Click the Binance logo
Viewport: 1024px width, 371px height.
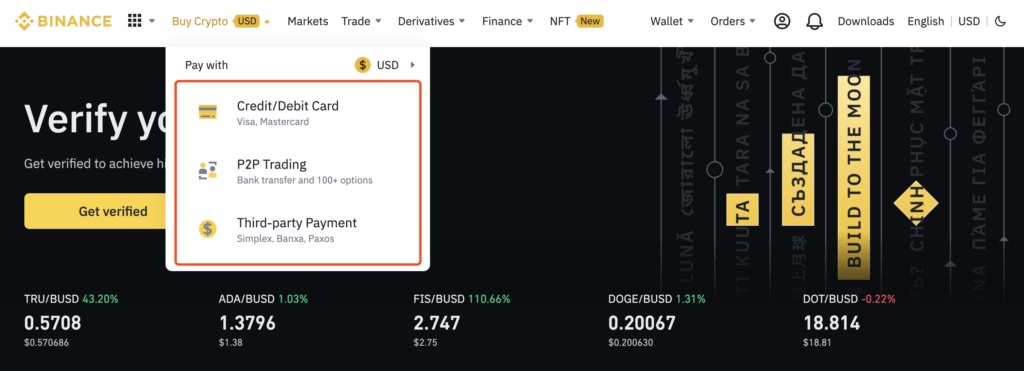[x=63, y=21]
